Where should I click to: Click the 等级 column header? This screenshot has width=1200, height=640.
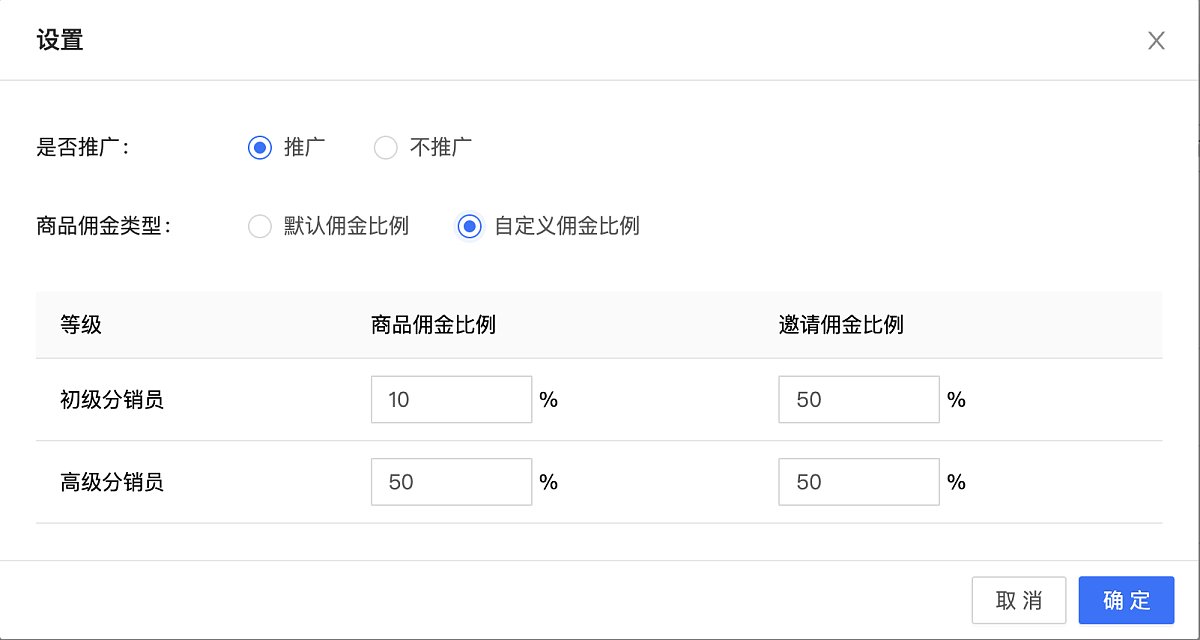tap(81, 325)
